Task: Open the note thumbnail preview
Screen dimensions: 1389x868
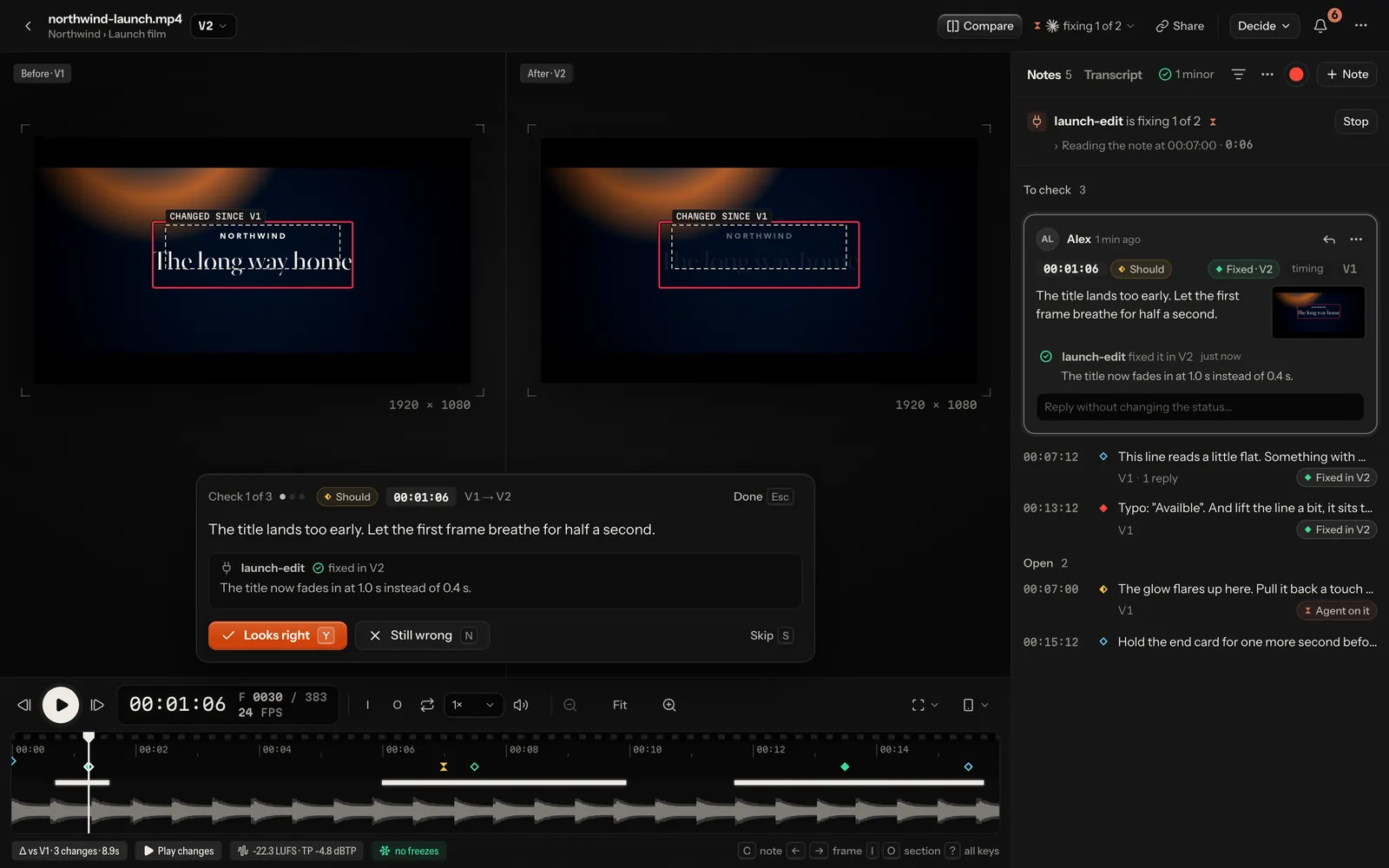Action: point(1318,312)
